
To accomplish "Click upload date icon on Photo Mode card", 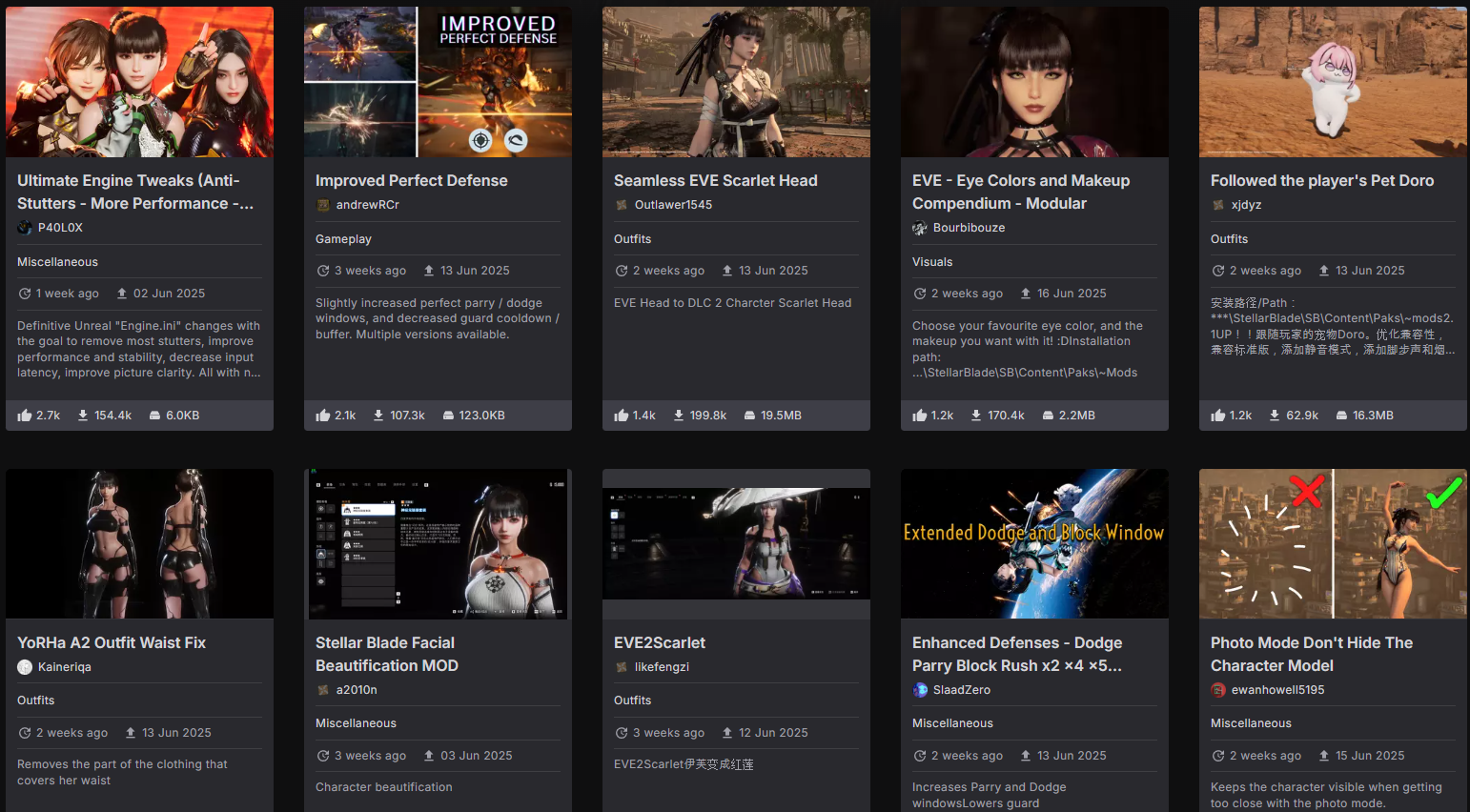I will [1324, 756].
